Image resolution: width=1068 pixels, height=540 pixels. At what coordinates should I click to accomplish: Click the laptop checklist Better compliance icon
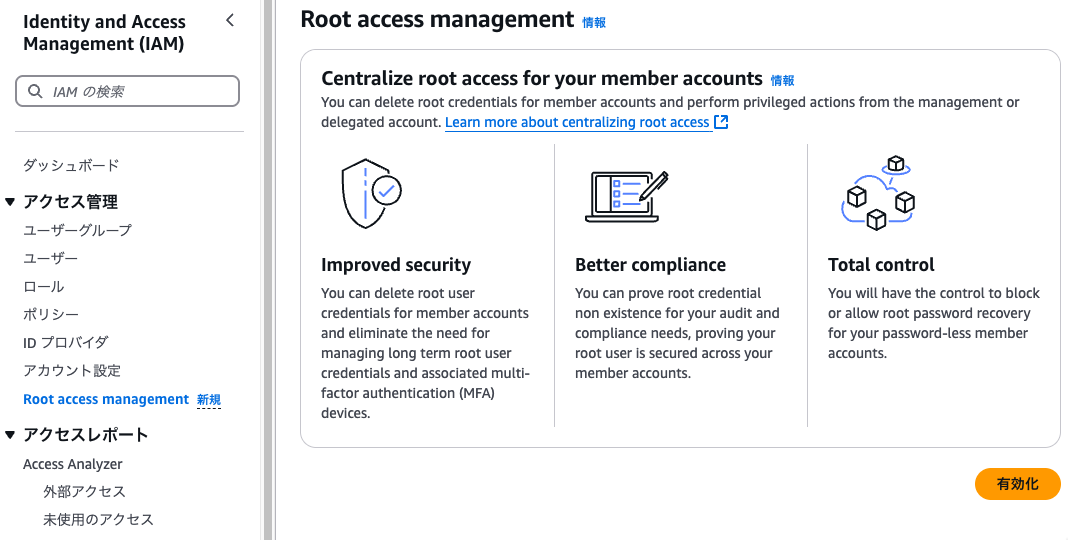(627, 196)
